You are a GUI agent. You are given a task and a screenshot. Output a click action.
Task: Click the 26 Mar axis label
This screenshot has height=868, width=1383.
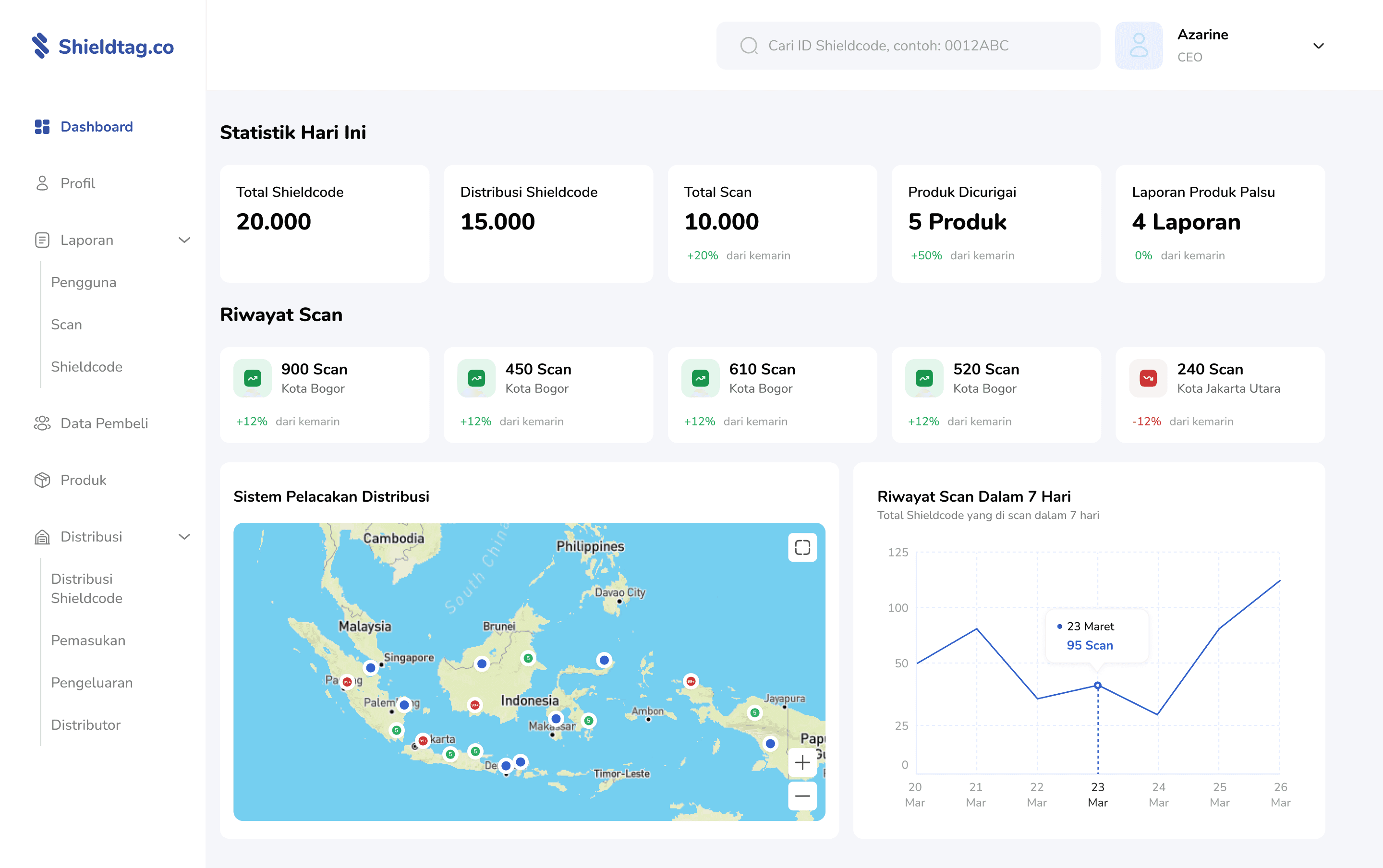[1280, 795]
